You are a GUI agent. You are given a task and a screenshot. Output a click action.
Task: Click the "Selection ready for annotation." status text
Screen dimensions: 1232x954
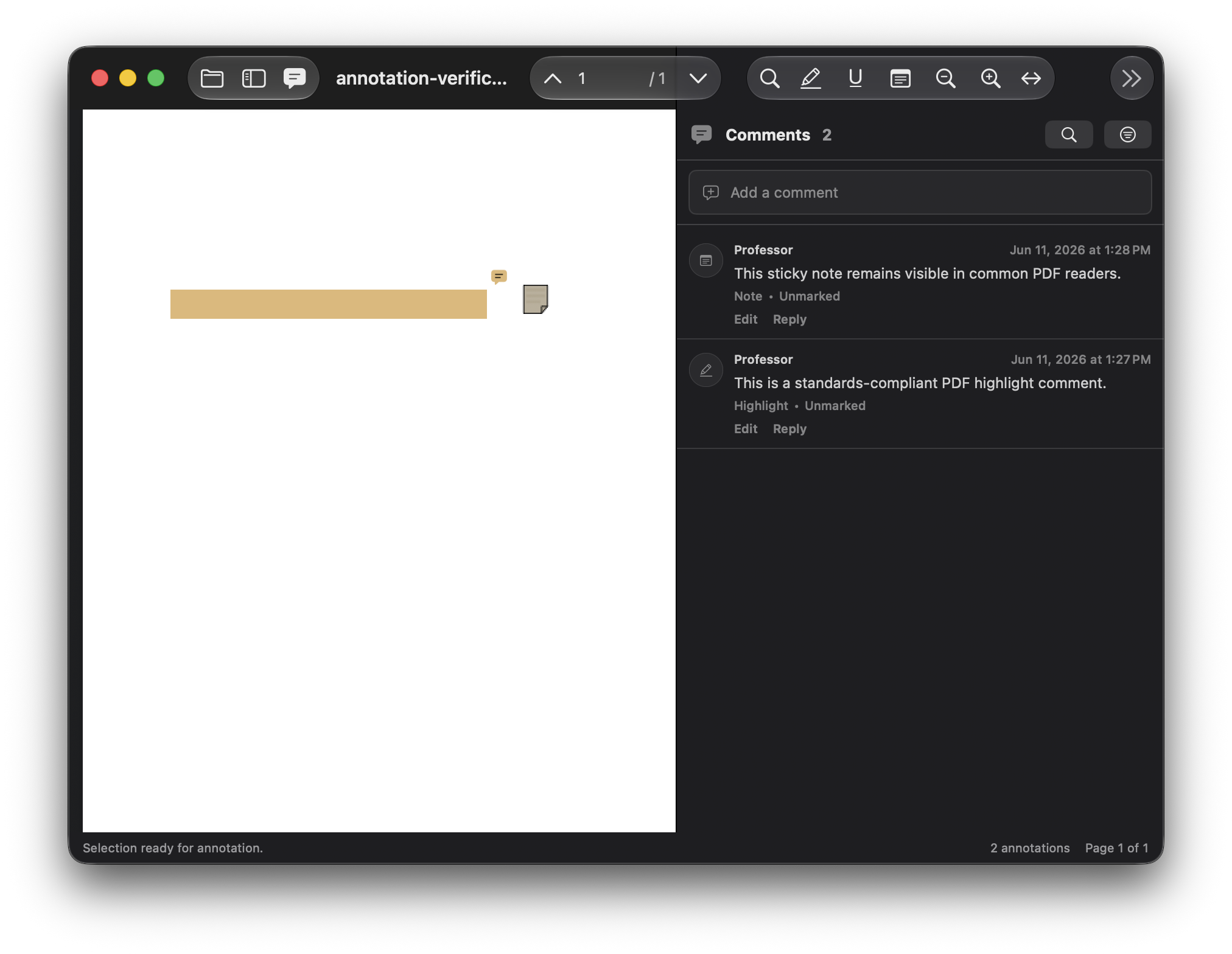pyautogui.click(x=173, y=848)
